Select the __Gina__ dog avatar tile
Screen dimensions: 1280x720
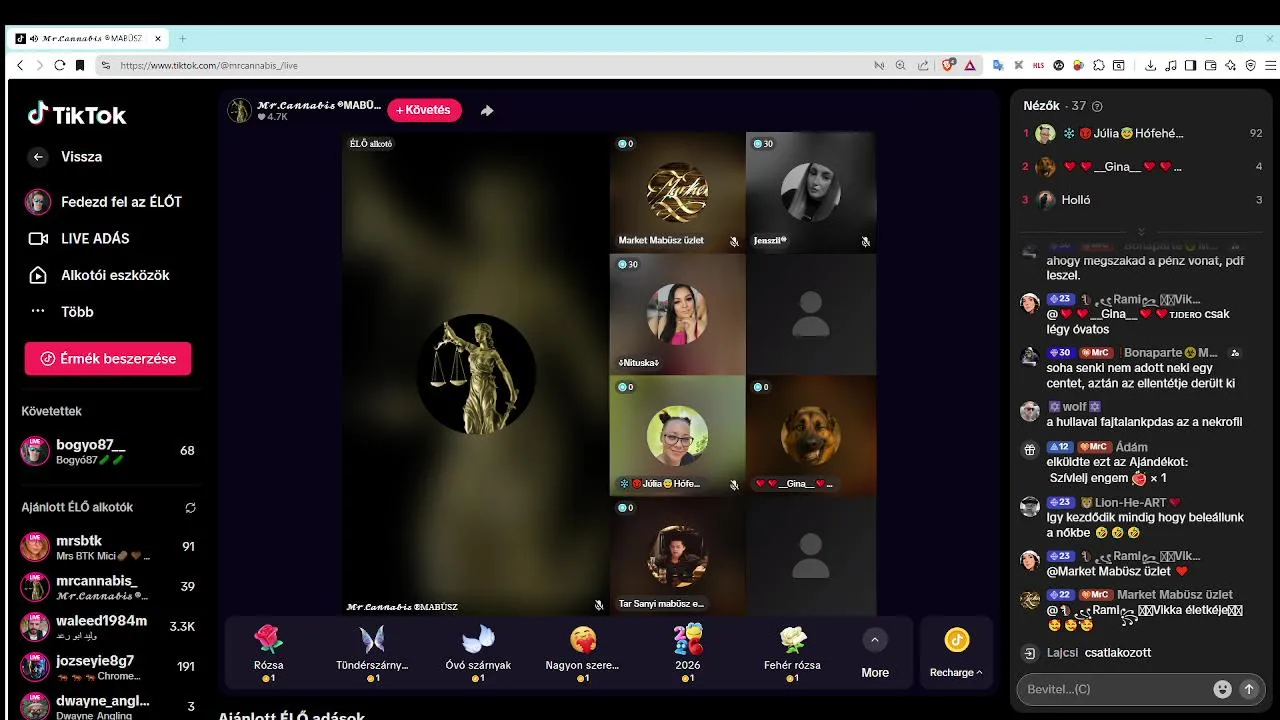click(x=811, y=435)
